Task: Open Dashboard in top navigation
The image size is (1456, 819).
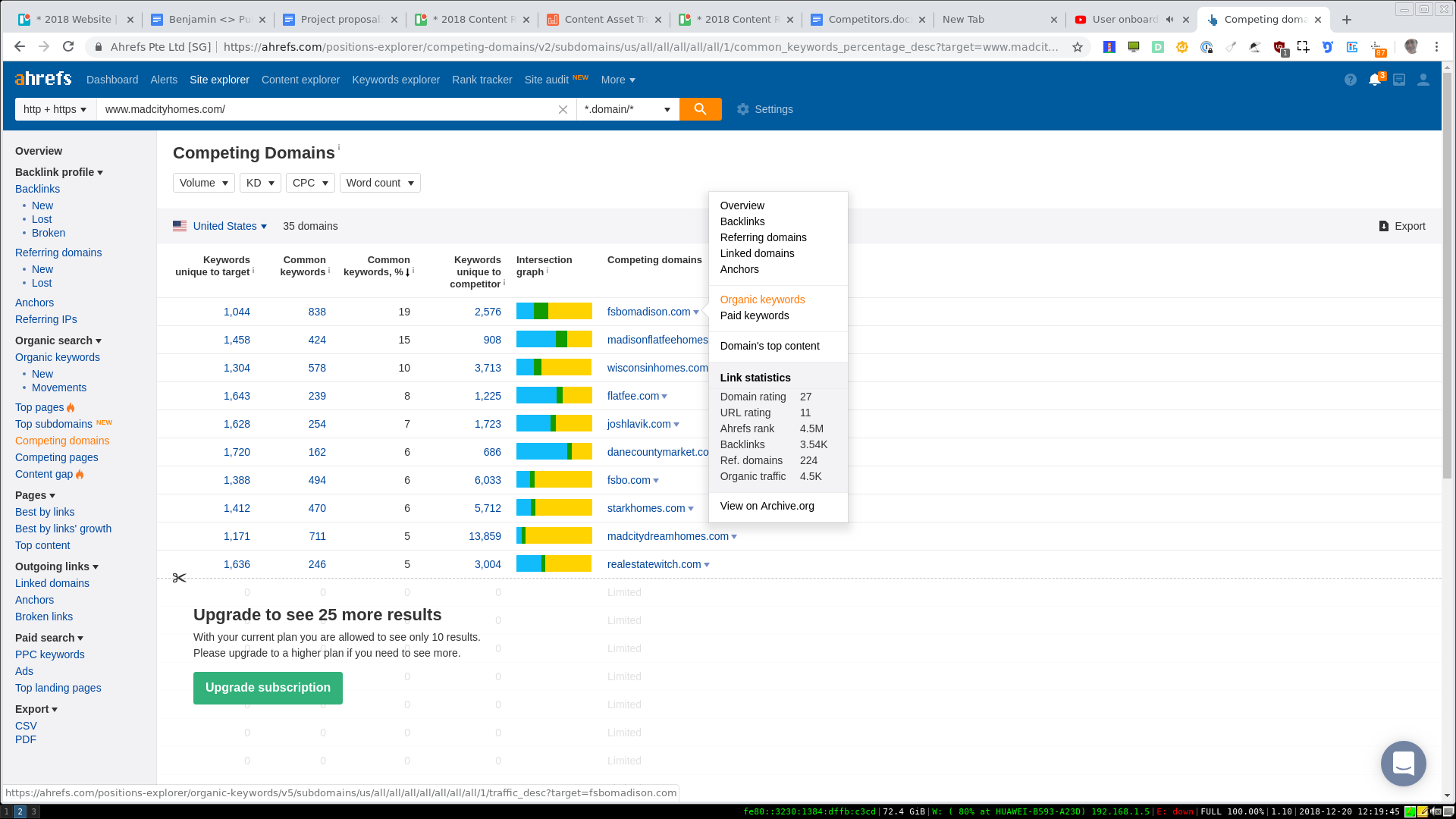Action: coord(112,80)
